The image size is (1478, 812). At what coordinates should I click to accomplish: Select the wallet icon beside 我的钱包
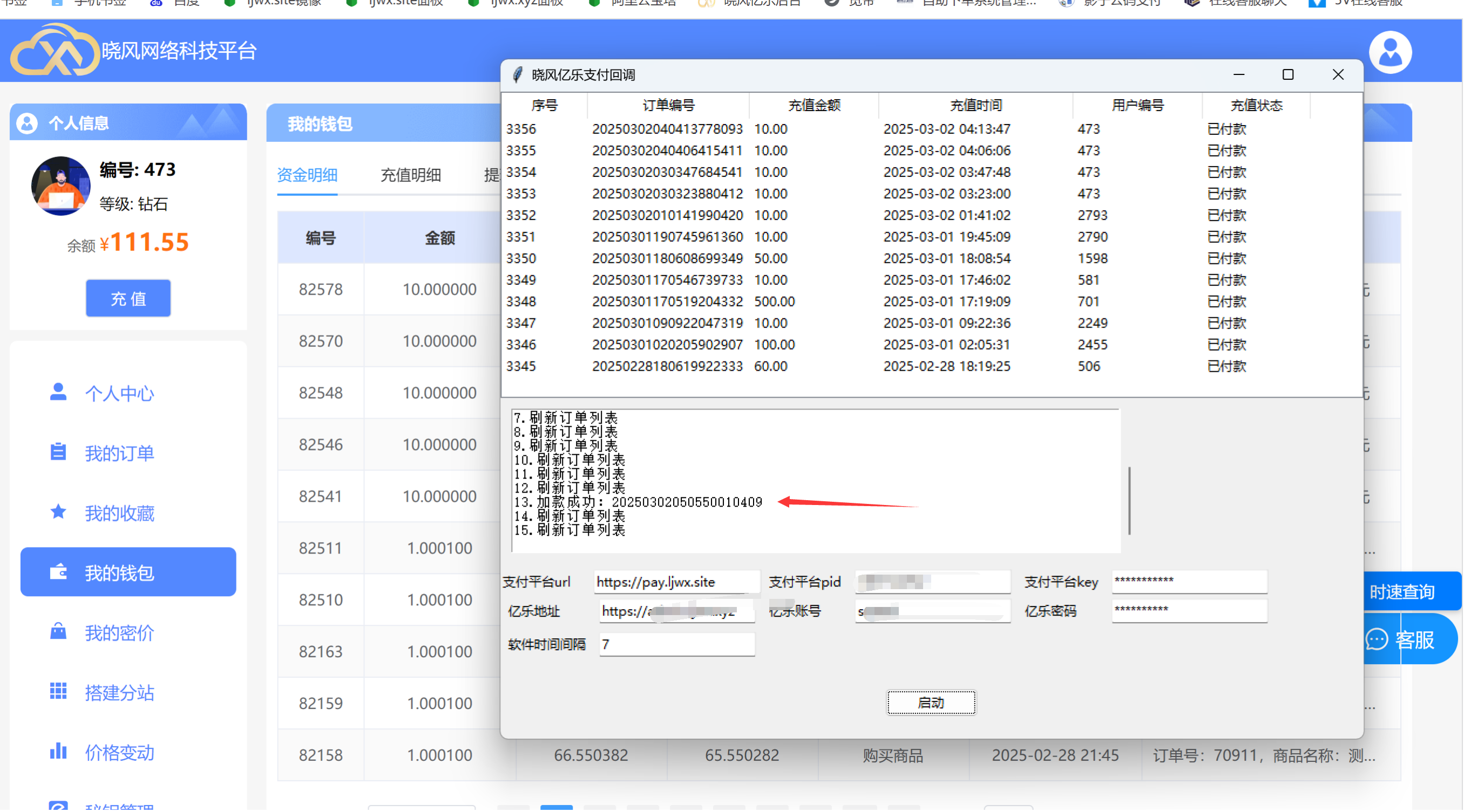coord(58,572)
